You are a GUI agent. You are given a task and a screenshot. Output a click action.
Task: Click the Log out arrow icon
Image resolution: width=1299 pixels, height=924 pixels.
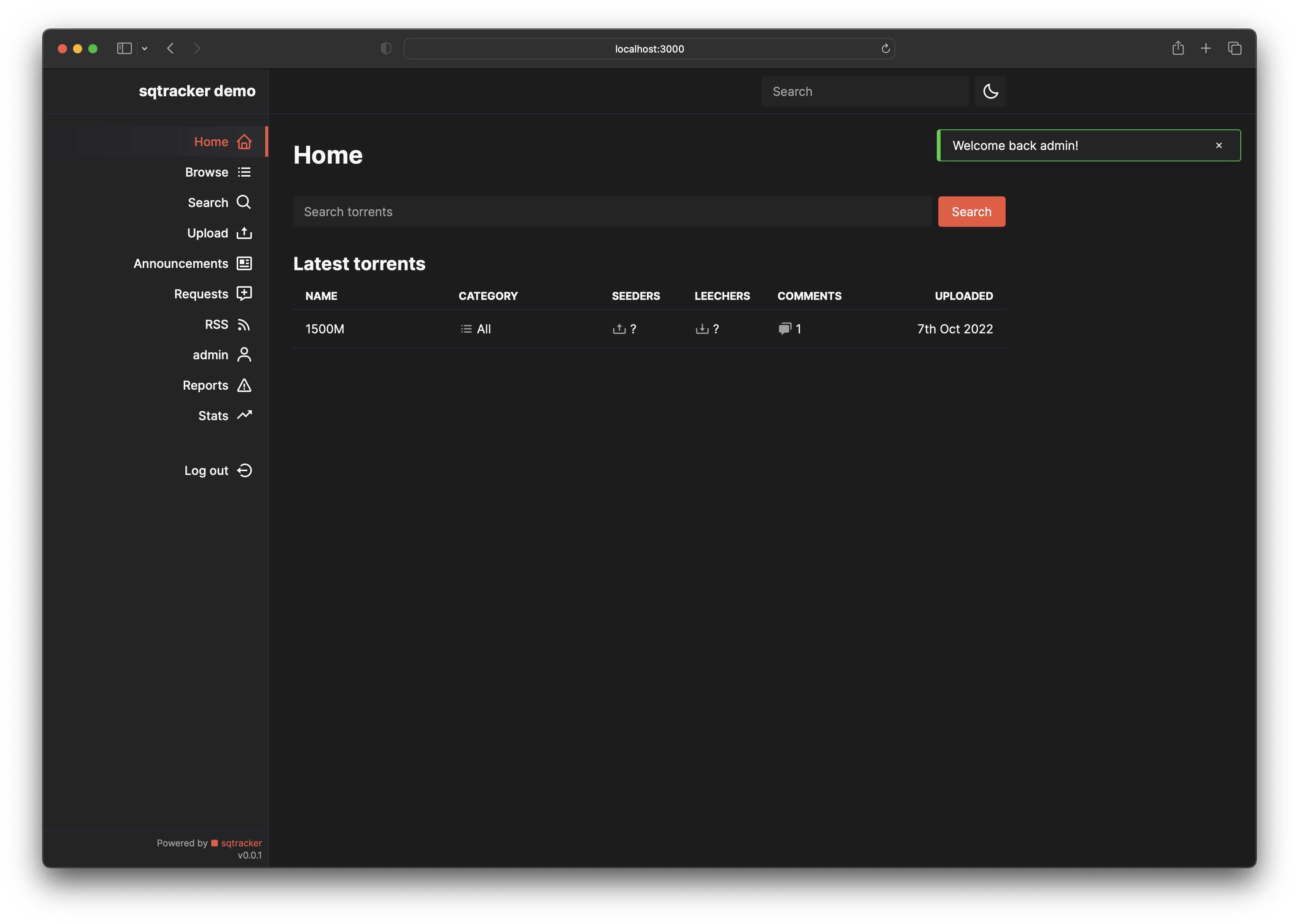(244, 470)
